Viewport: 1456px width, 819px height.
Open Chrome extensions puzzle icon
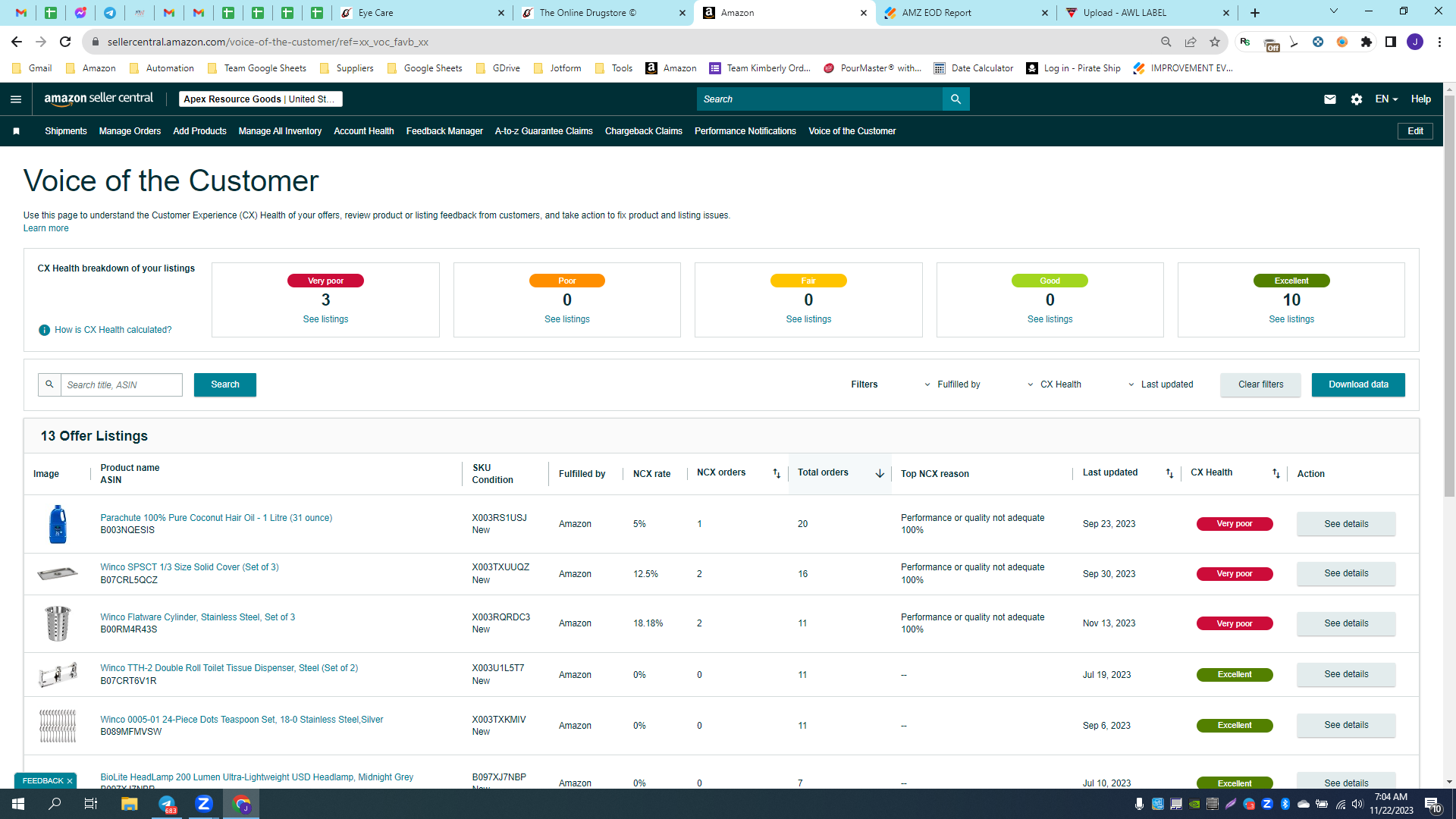click(1367, 42)
